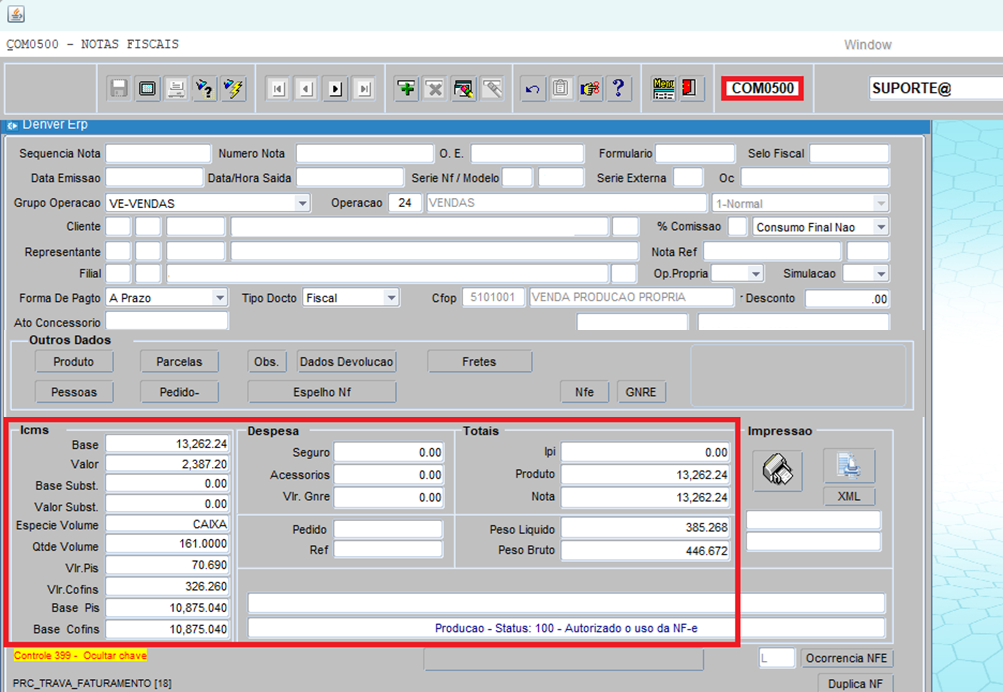Click the undo arrow toolbar icon
Image resolution: width=1003 pixels, height=692 pixels.
pos(533,89)
